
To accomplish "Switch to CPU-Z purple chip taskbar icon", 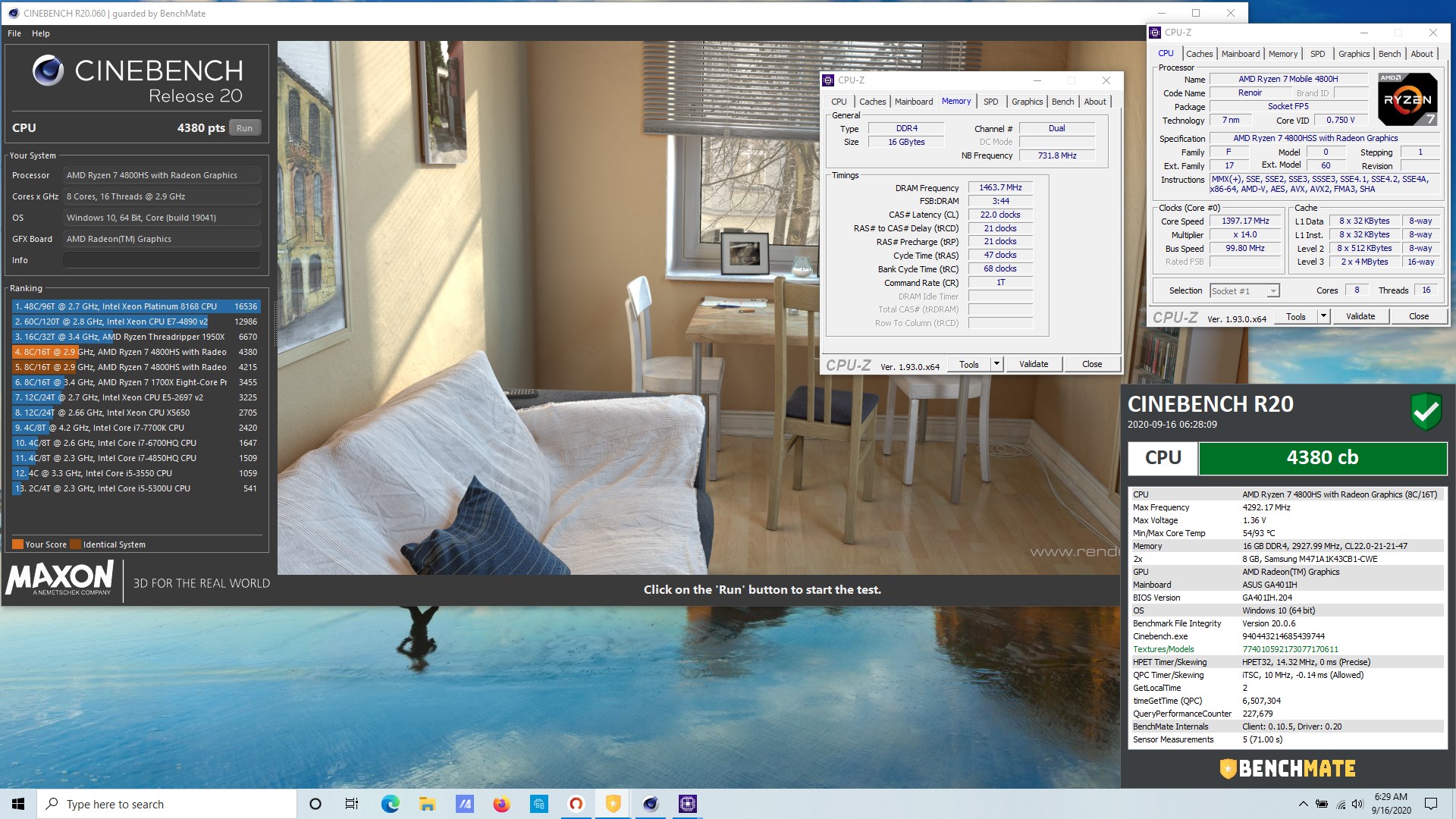I will pos(687,804).
